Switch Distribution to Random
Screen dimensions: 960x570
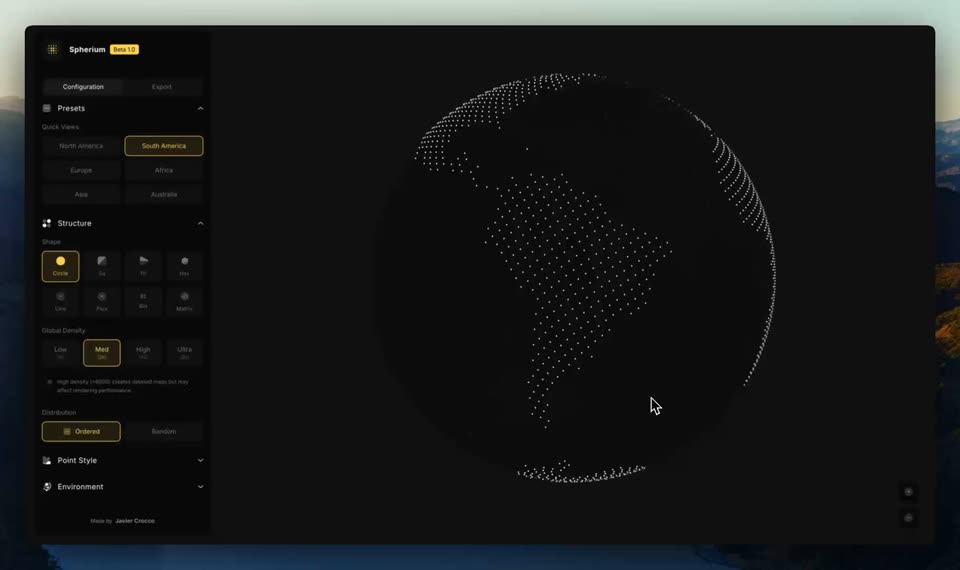[163, 432]
